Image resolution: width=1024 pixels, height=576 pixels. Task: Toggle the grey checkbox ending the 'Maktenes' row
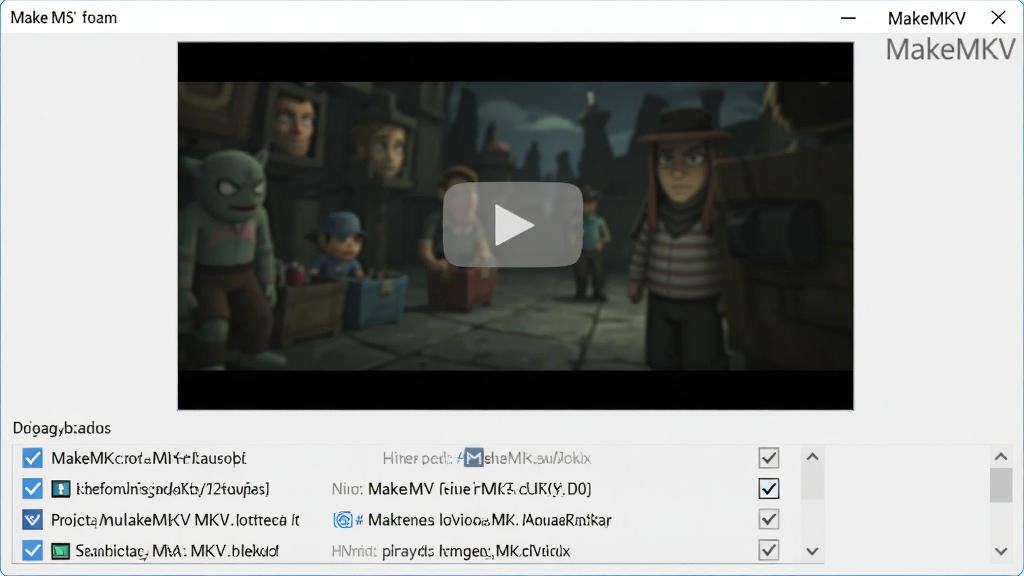tap(769, 520)
